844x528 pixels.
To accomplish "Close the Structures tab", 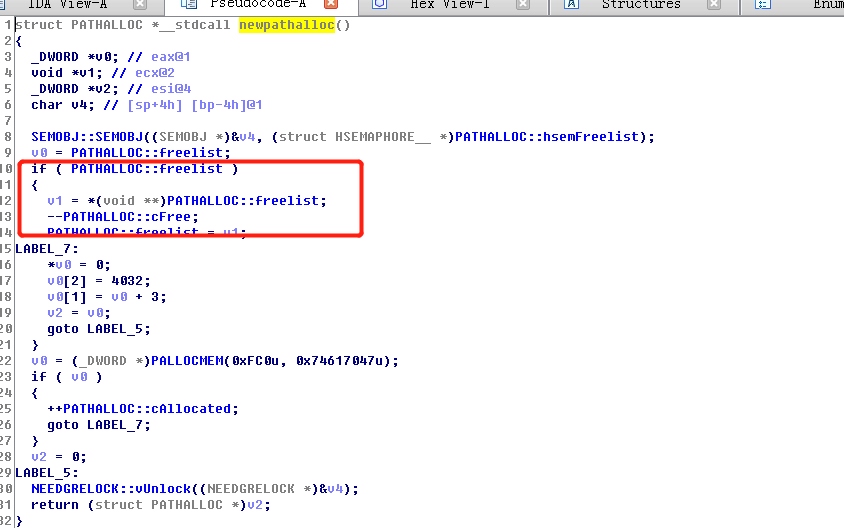I will pyautogui.click(x=714, y=4).
